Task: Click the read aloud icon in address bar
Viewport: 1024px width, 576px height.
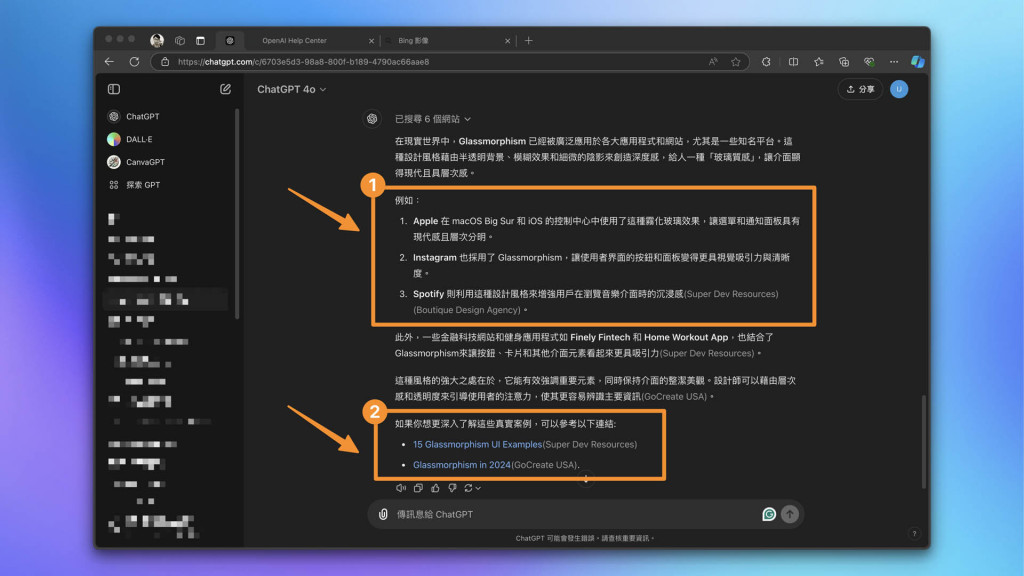Action: [713, 61]
